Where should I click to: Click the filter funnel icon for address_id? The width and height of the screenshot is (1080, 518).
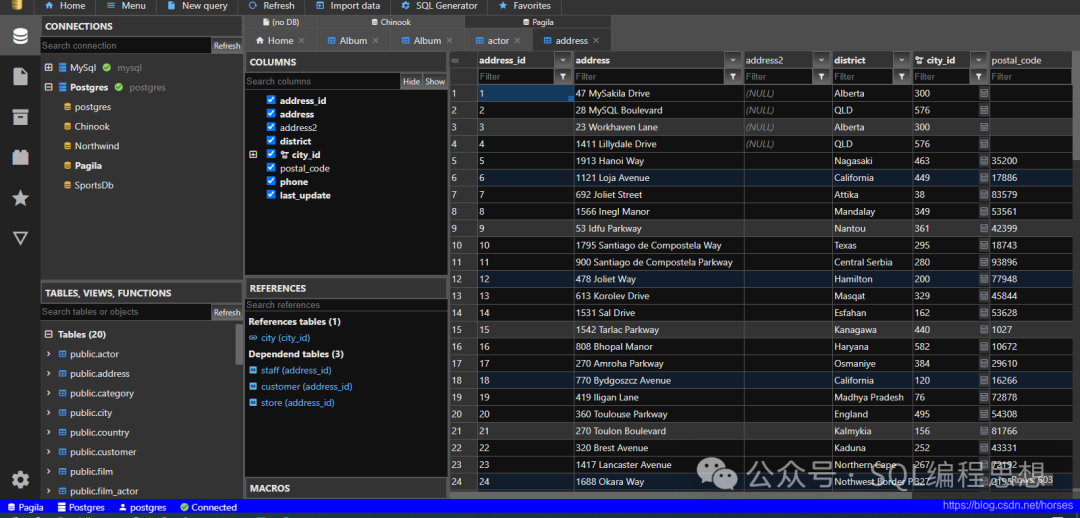[562, 76]
